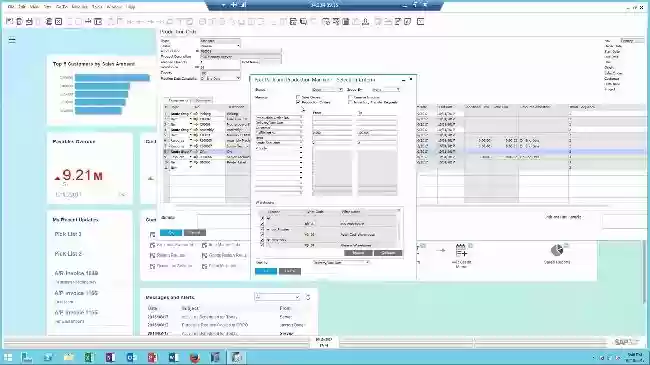Click the Windows Start button

pyautogui.click(x=8, y=358)
